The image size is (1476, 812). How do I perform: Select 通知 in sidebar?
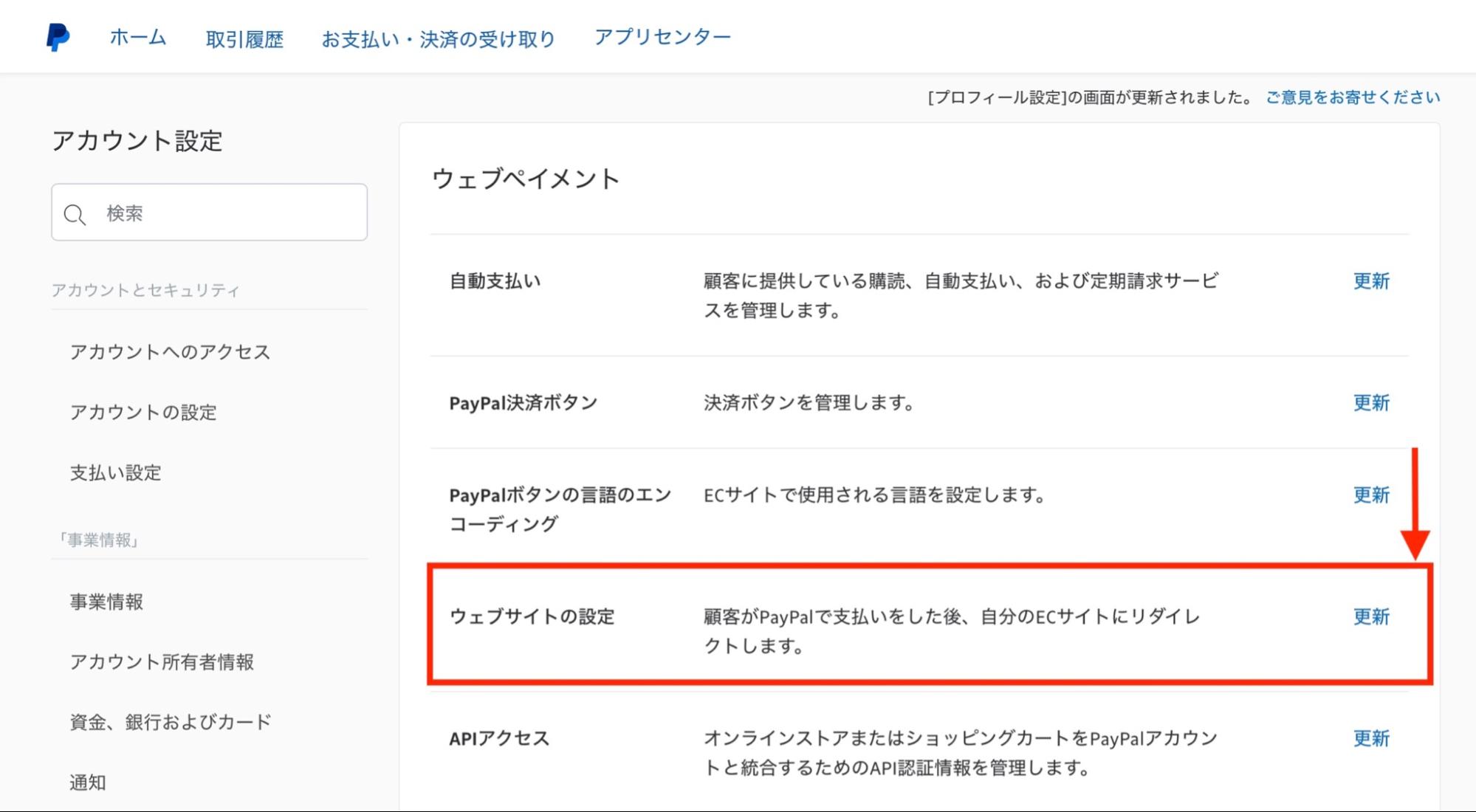[88, 782]
